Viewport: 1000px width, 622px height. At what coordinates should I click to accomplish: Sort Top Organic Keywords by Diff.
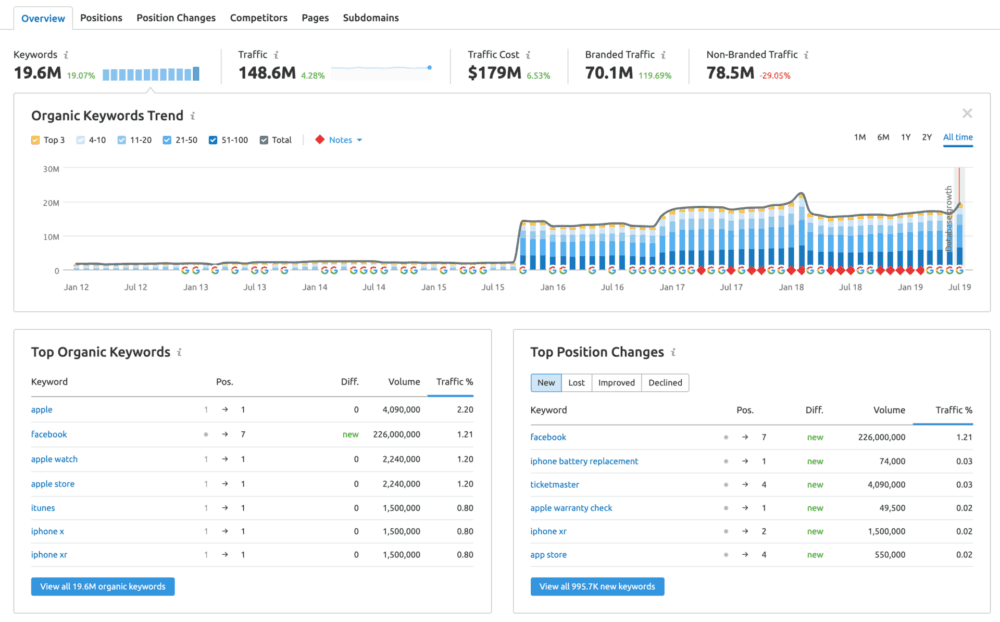click(x=349, y=382)
